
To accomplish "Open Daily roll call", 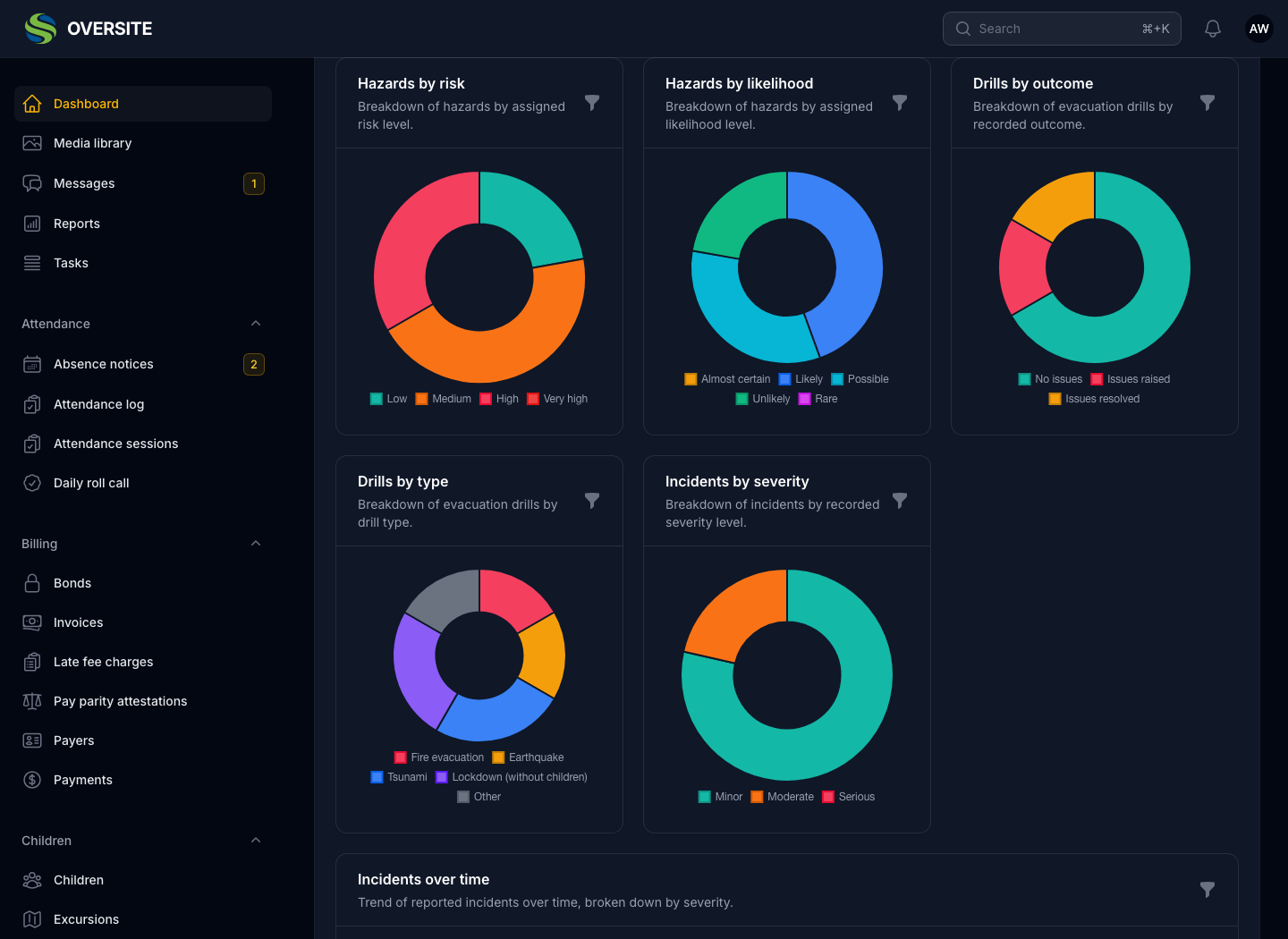I will coord(143,483).
